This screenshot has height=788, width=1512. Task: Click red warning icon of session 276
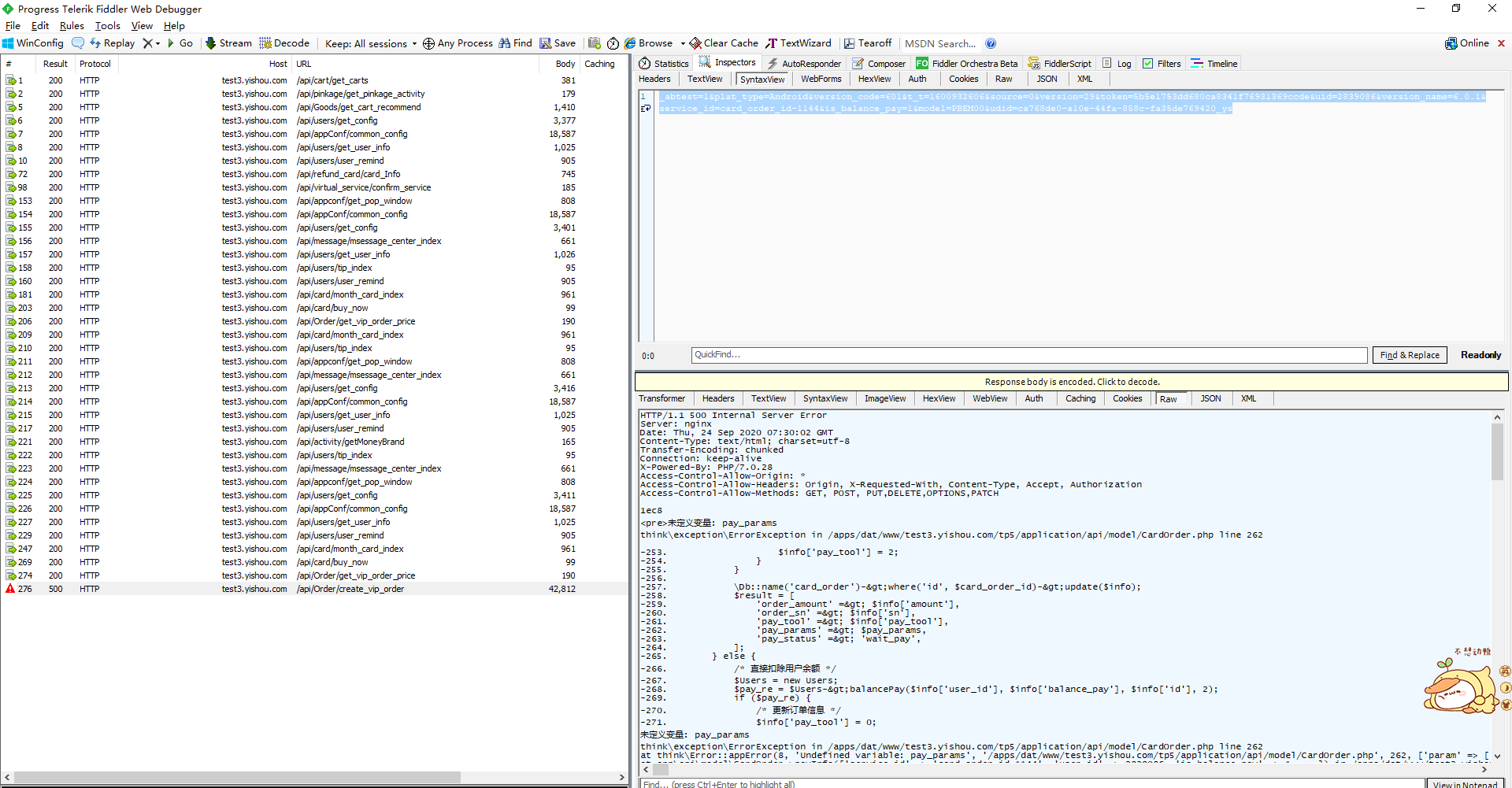click(10, 589)
